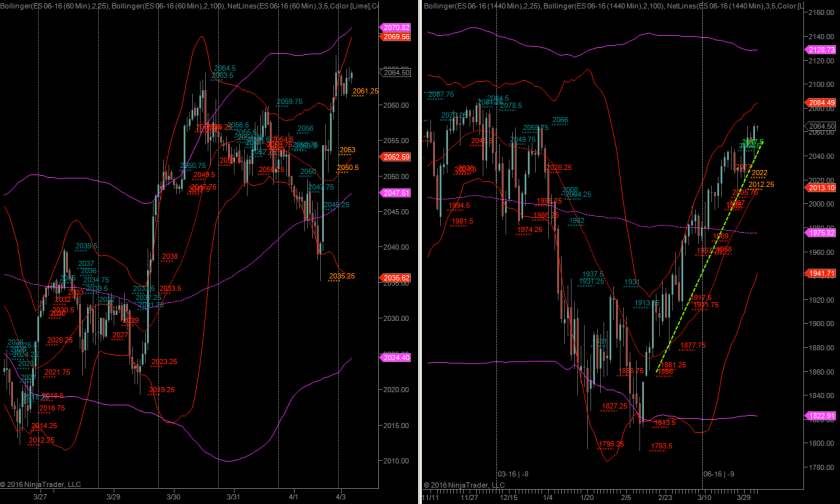Click the 3/27 date label

click(x=40, y=497)
